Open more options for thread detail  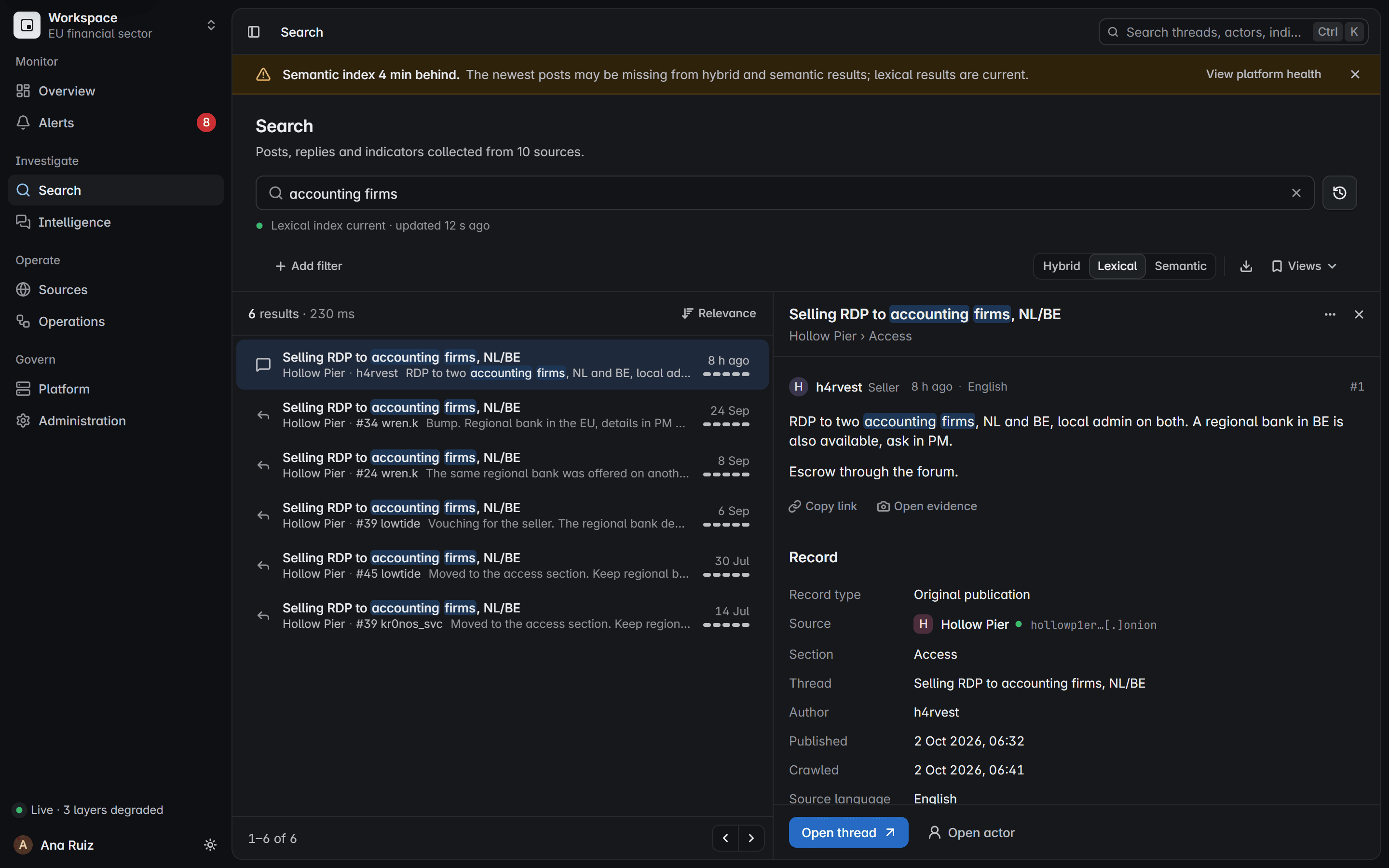[x=1330, y=314]
